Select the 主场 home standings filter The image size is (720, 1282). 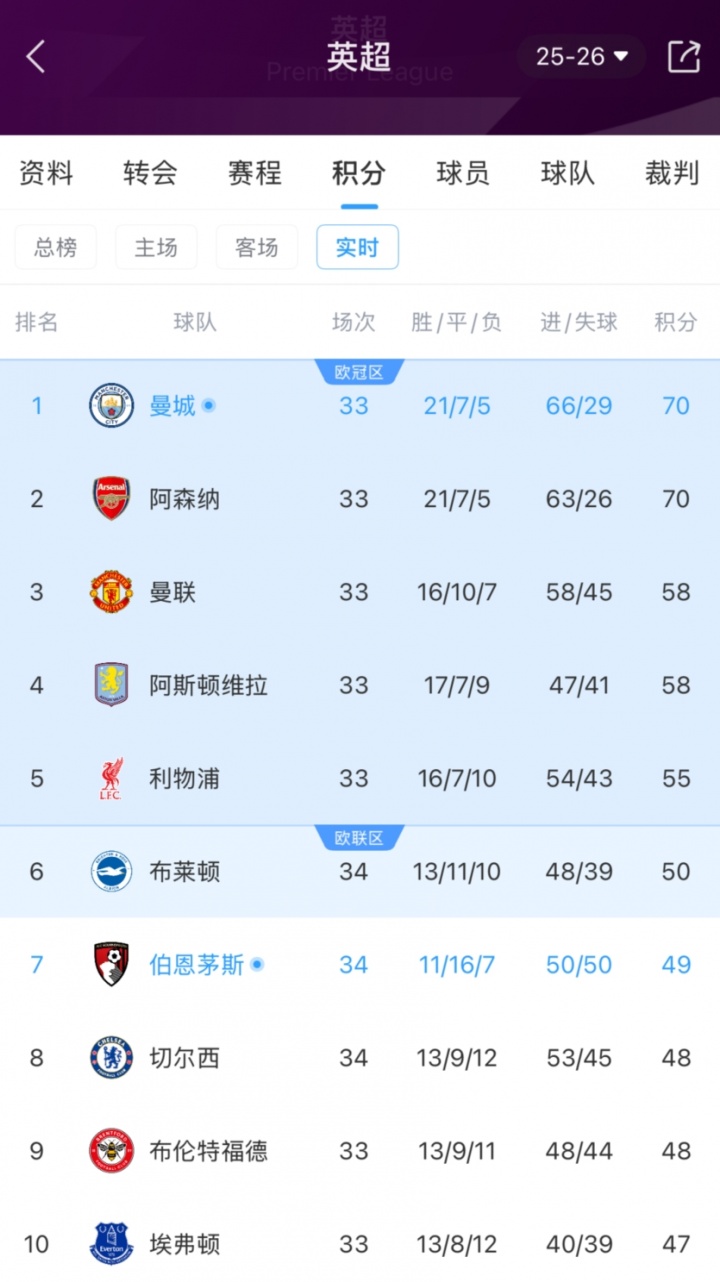[x=156, y=247]
